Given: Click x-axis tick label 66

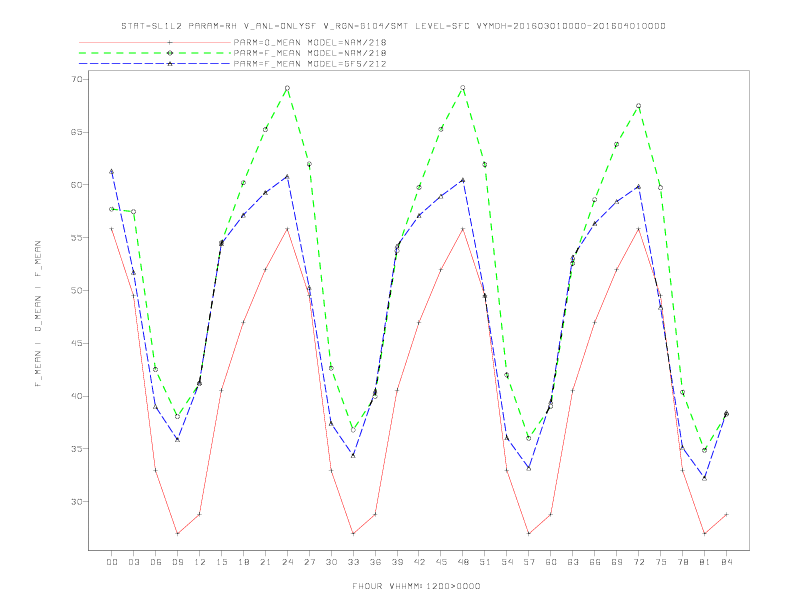Looking at the screenshot, I should pyautogui.click(x=595, y=562).
